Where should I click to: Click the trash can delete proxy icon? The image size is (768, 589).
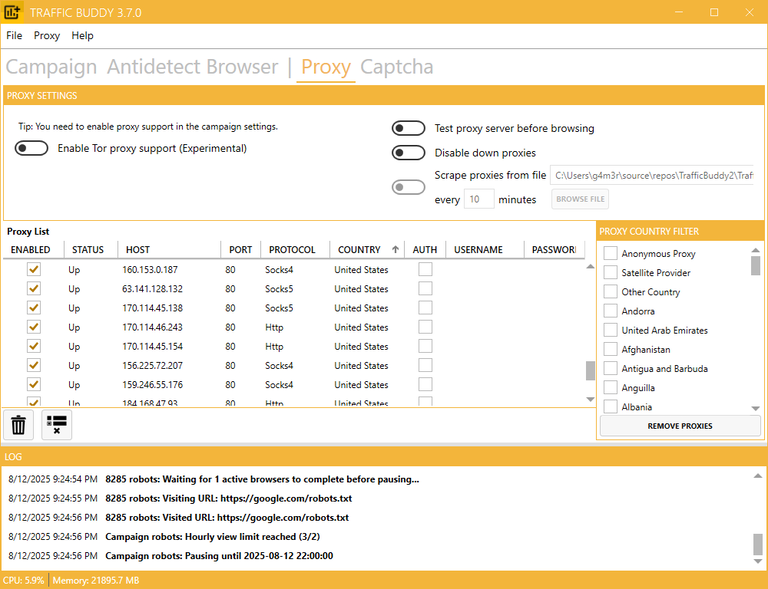pyautogui.click(x=18, y=425)
